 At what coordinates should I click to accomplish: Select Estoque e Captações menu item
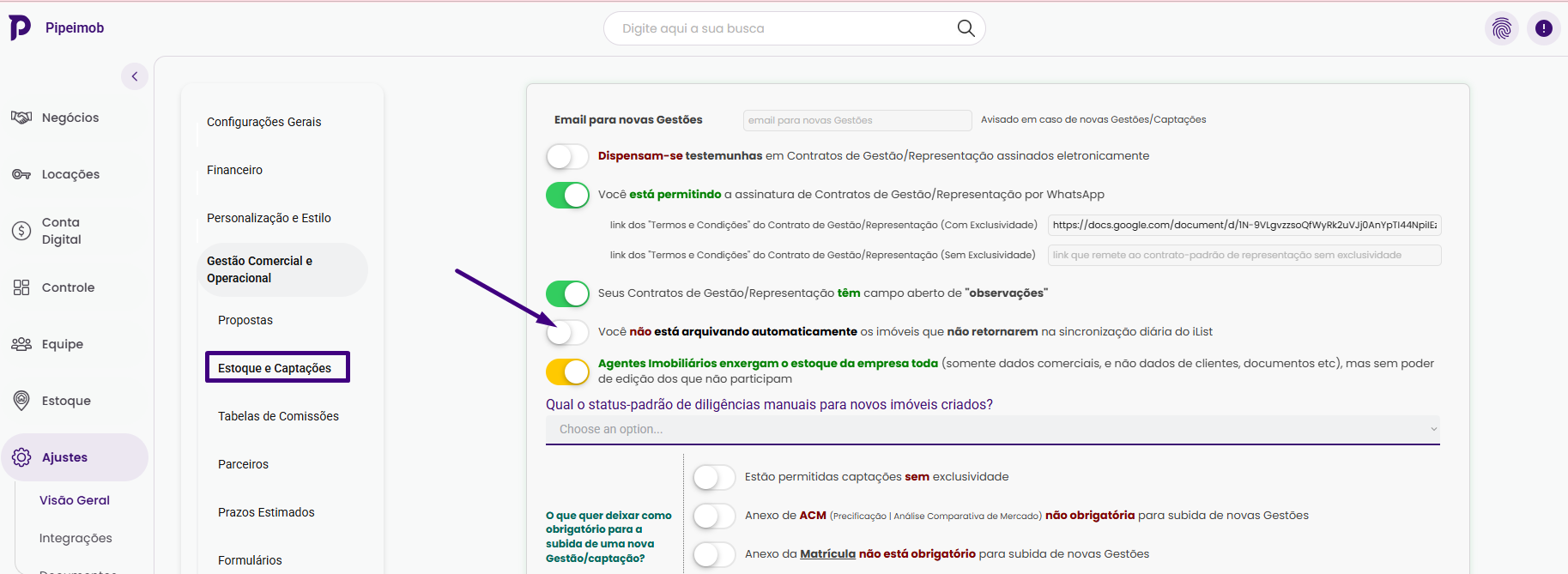coord(276,368)
